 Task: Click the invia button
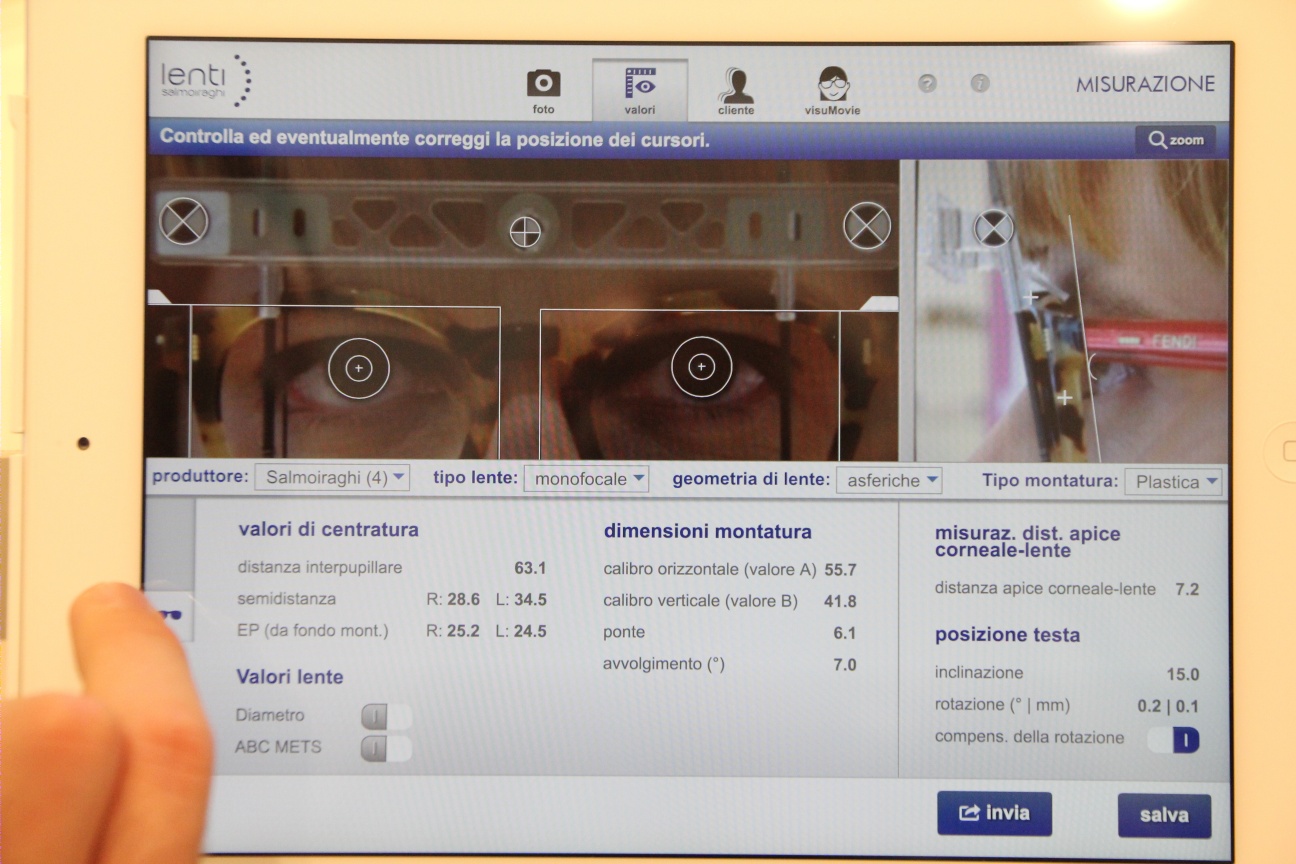(x=994, y=813)
